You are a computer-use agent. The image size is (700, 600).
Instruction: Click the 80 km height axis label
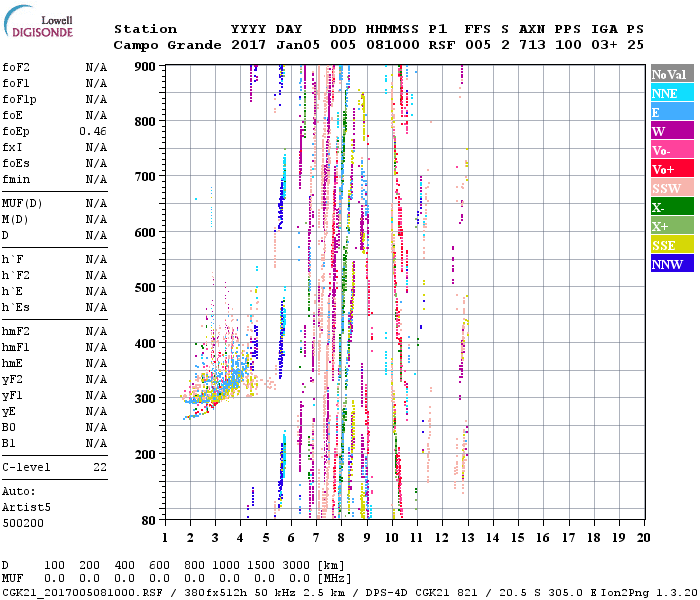[149, 521]
